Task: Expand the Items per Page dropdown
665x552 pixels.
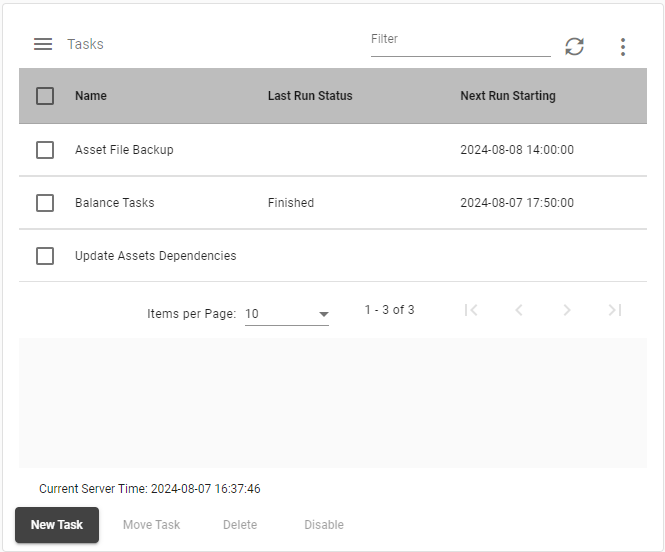Action: point(287,314)
